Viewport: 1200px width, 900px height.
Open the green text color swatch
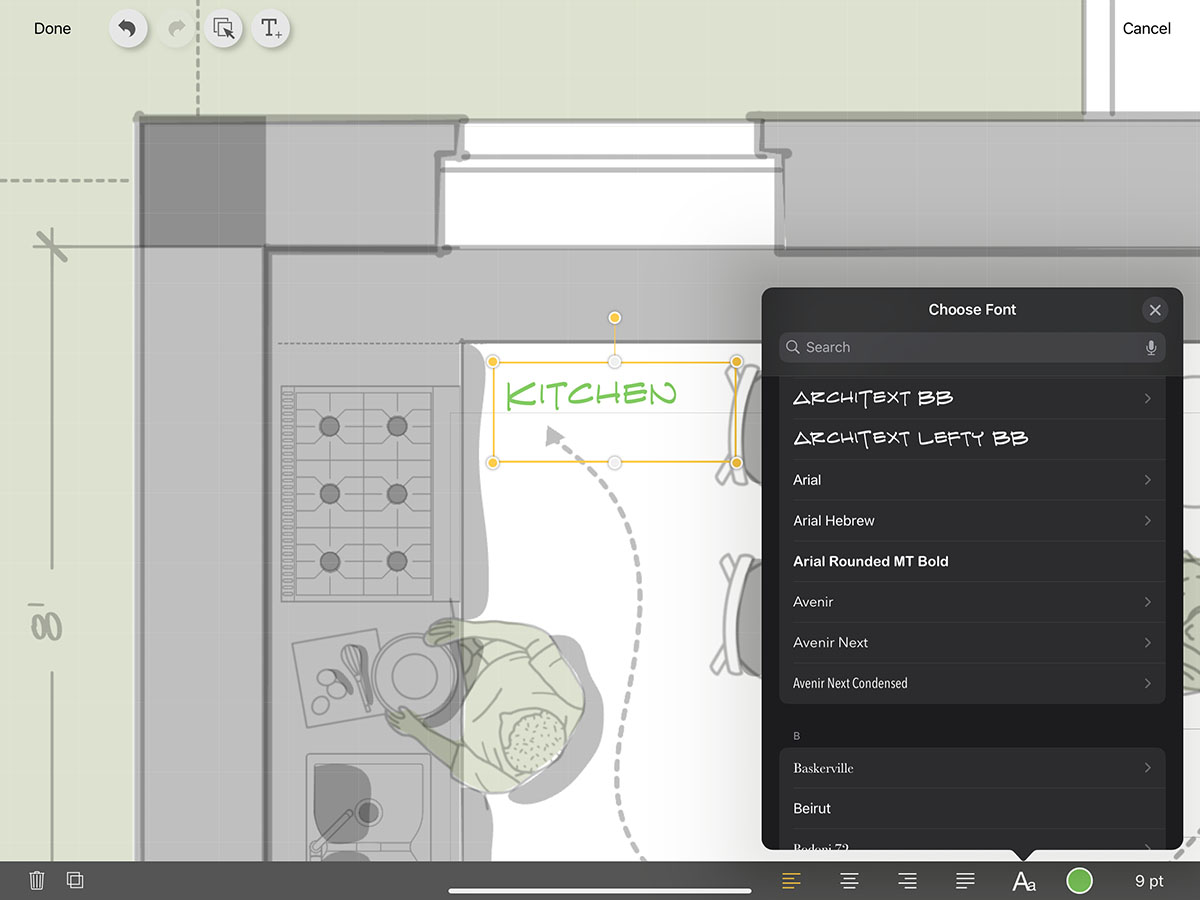coord(1079,881)
